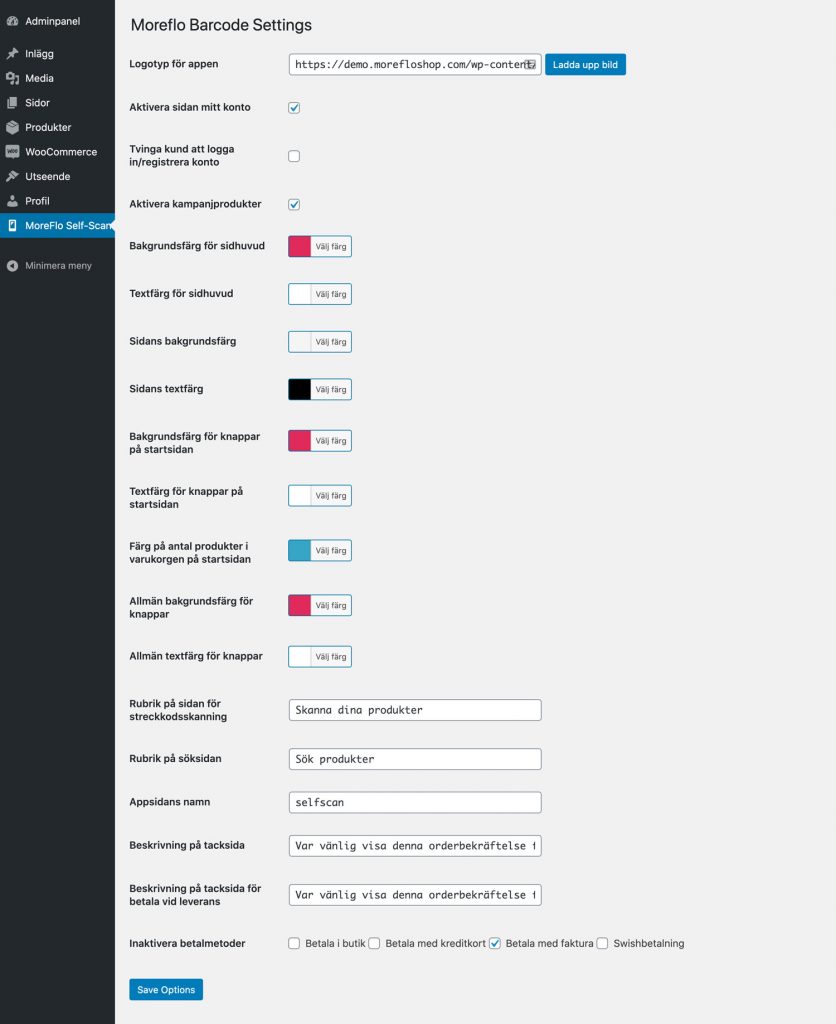Open Välj färg for Textfärg för sidhuvud
Screen dimensions: 836x1024
[330, 294]
